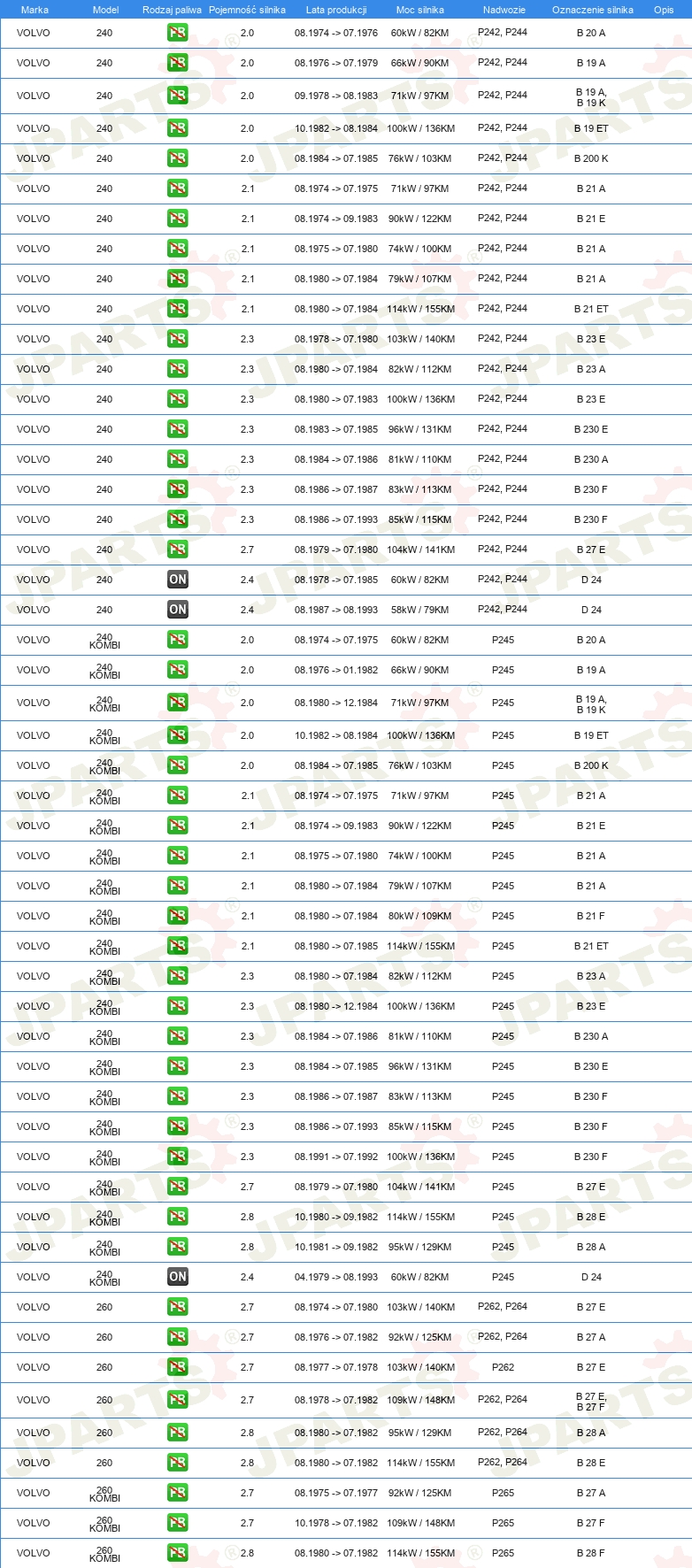Click the '04.1979 -> 08.1993' production years cell
The width and height of the screenshot is (692, 1568).
tap(336, 1277)
